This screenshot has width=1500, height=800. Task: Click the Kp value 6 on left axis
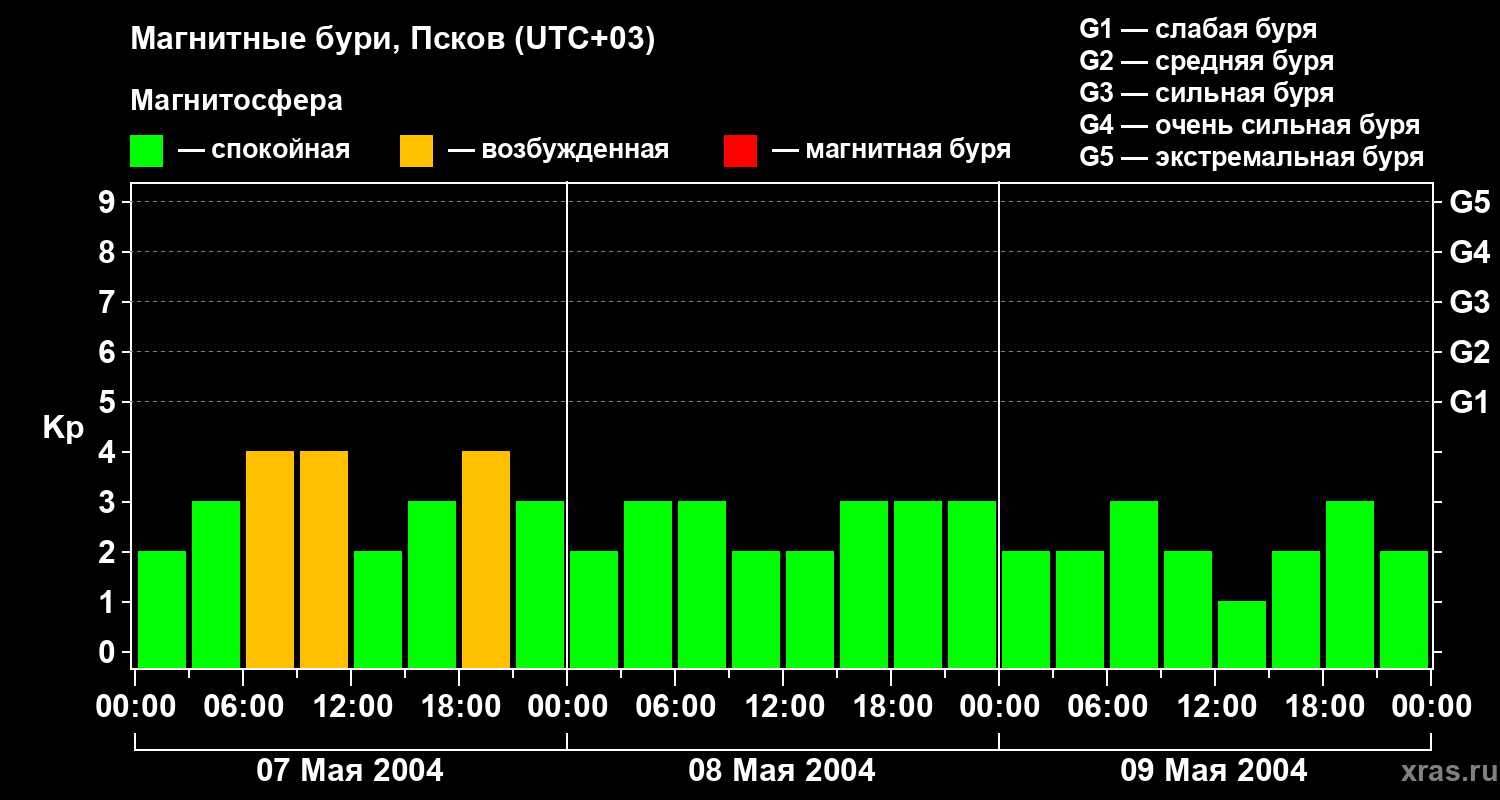[x=107, y=352]
